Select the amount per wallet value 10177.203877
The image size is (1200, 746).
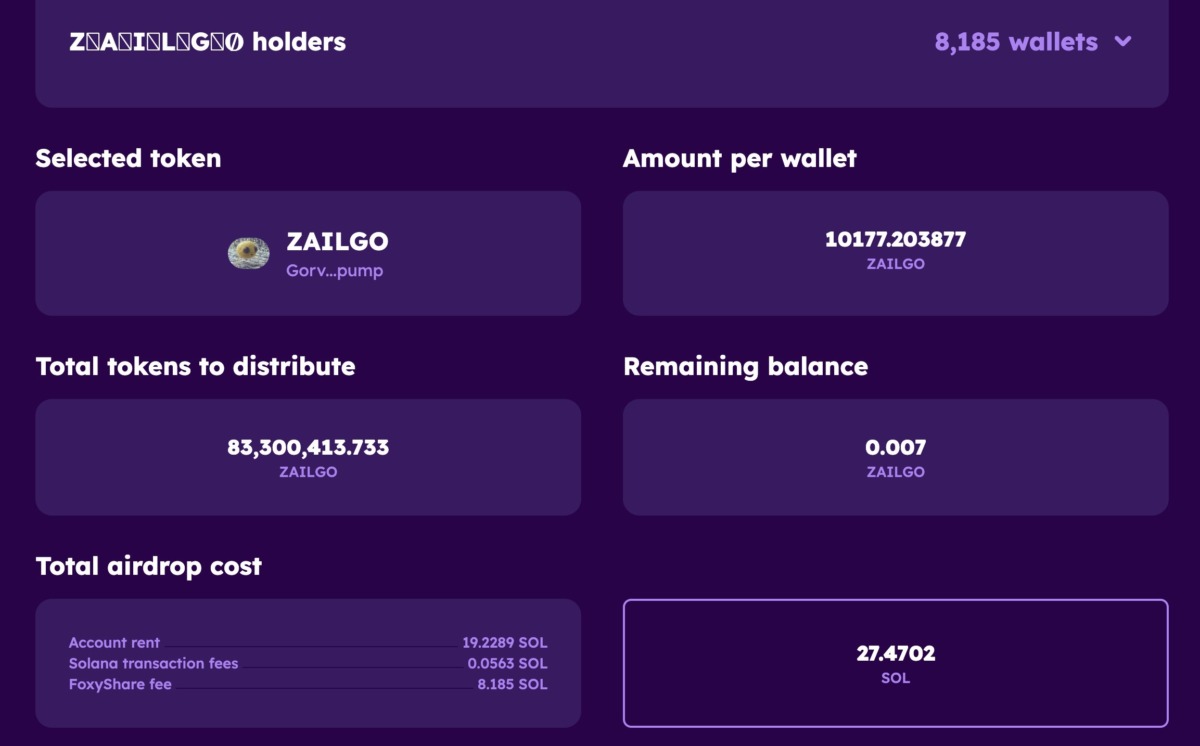895,239
